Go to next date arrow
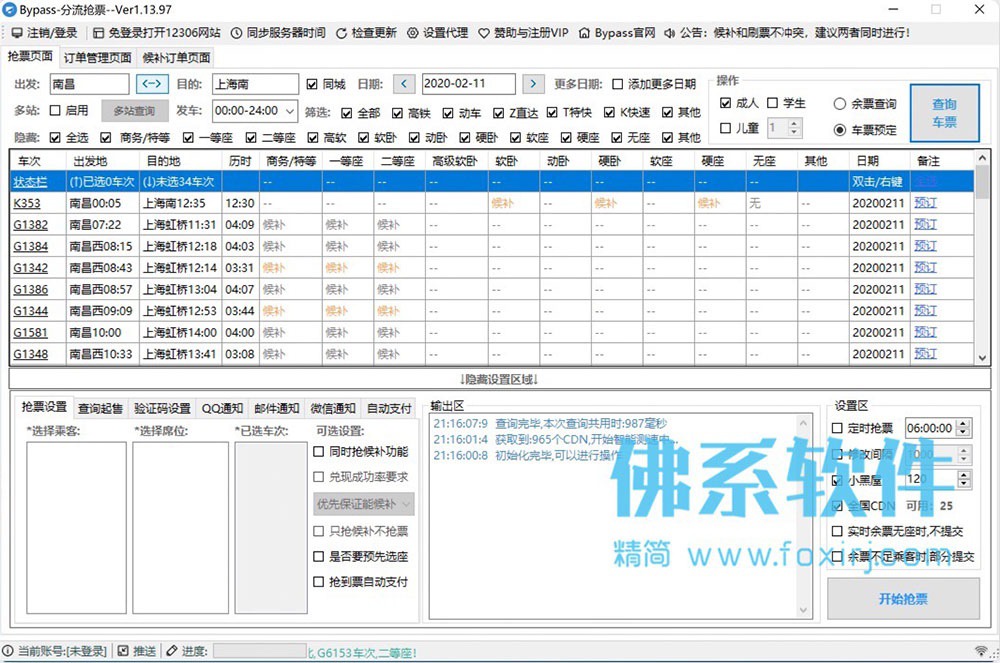Viewport: 1000px width, 663px height. point(533,84)
